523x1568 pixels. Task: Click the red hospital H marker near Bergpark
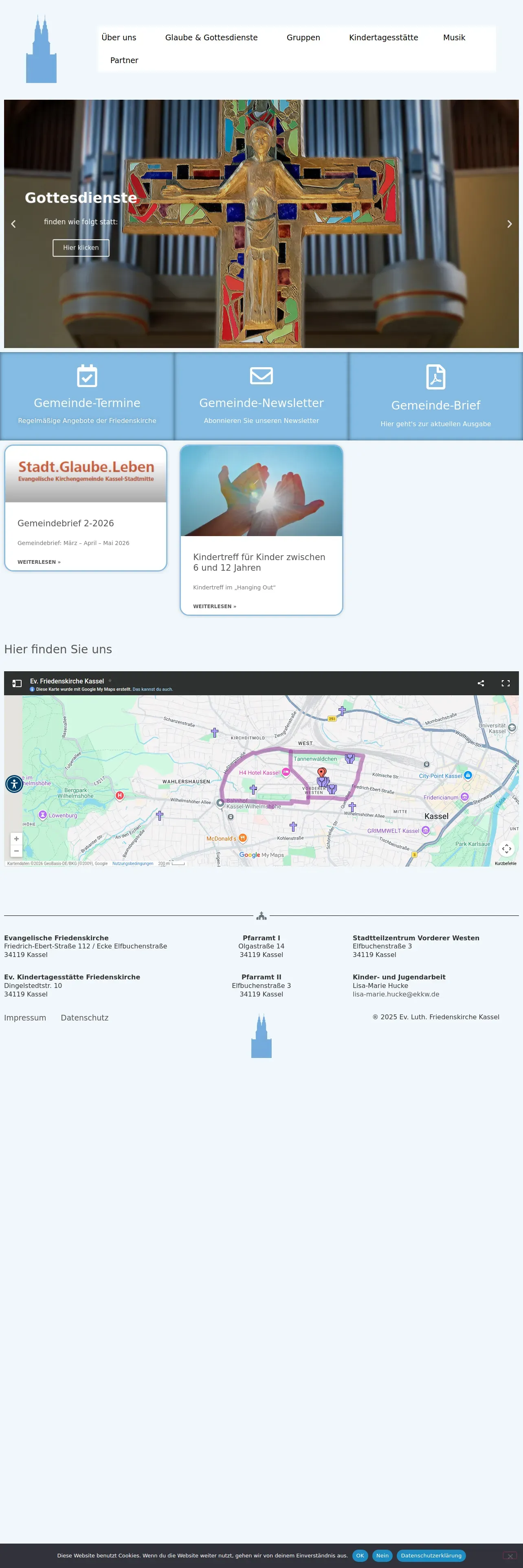click(119, 795)
